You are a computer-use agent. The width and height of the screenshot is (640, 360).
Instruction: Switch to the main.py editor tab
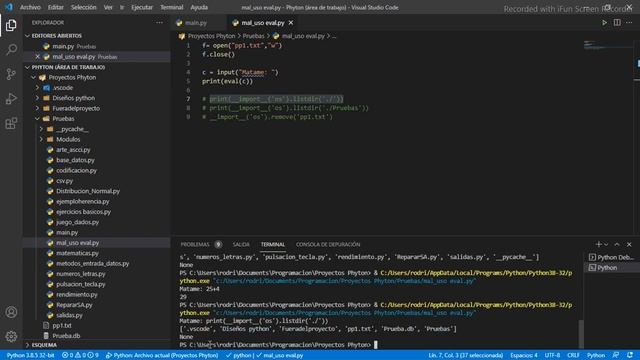tap(196, 23)
